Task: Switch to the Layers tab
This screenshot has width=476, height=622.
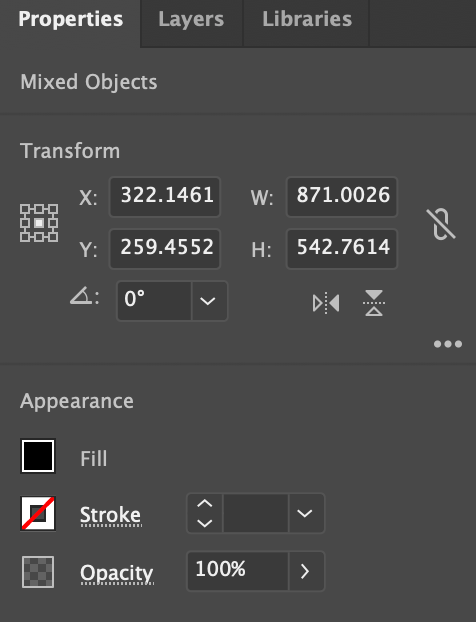Action: click(x=191, y=19)
